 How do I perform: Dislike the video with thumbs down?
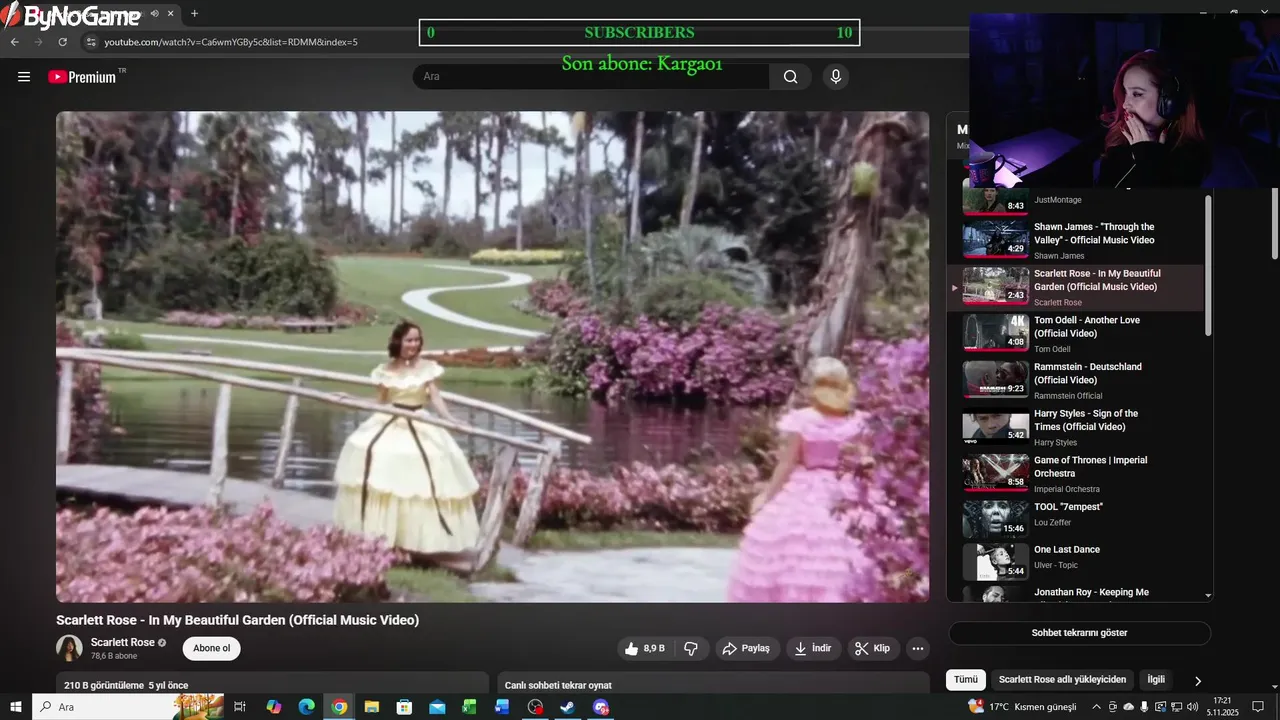691,648
